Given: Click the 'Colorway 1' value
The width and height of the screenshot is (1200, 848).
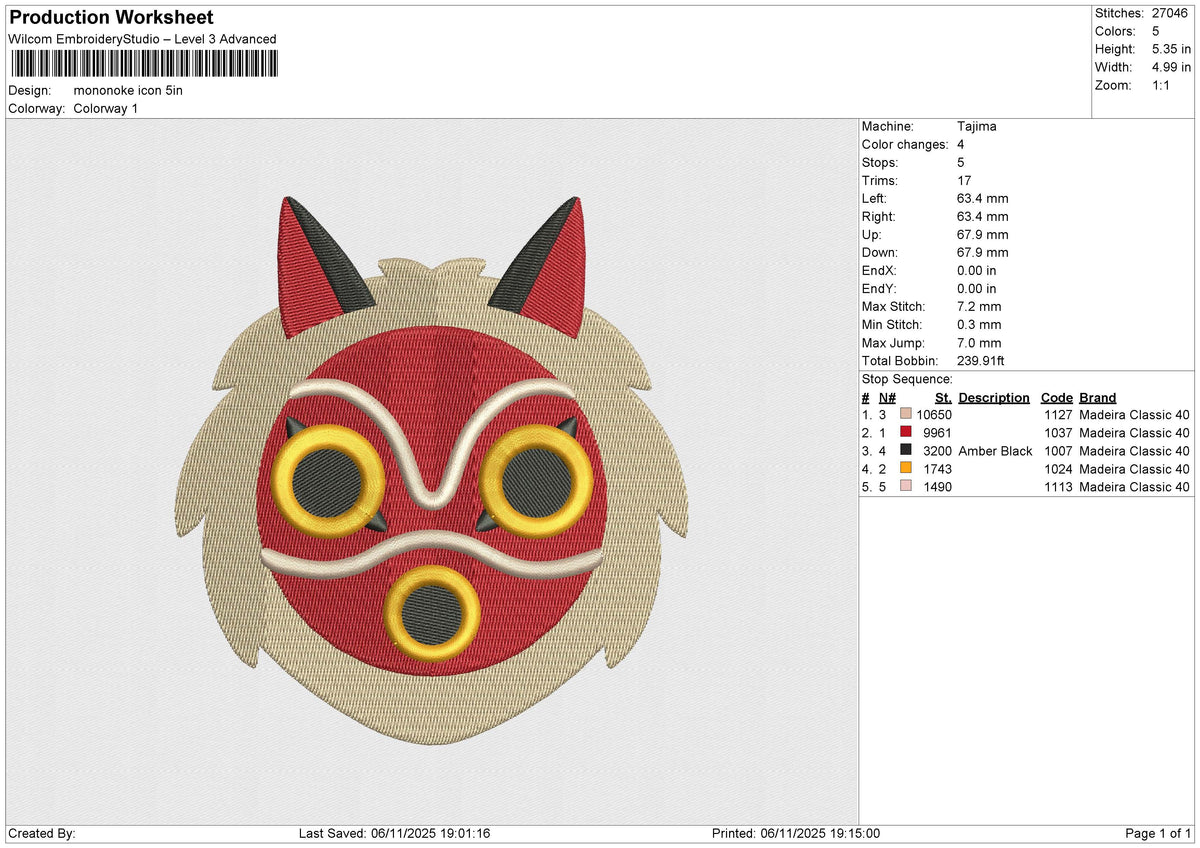Looking at the screenshot, I should (x=106, y=108).
